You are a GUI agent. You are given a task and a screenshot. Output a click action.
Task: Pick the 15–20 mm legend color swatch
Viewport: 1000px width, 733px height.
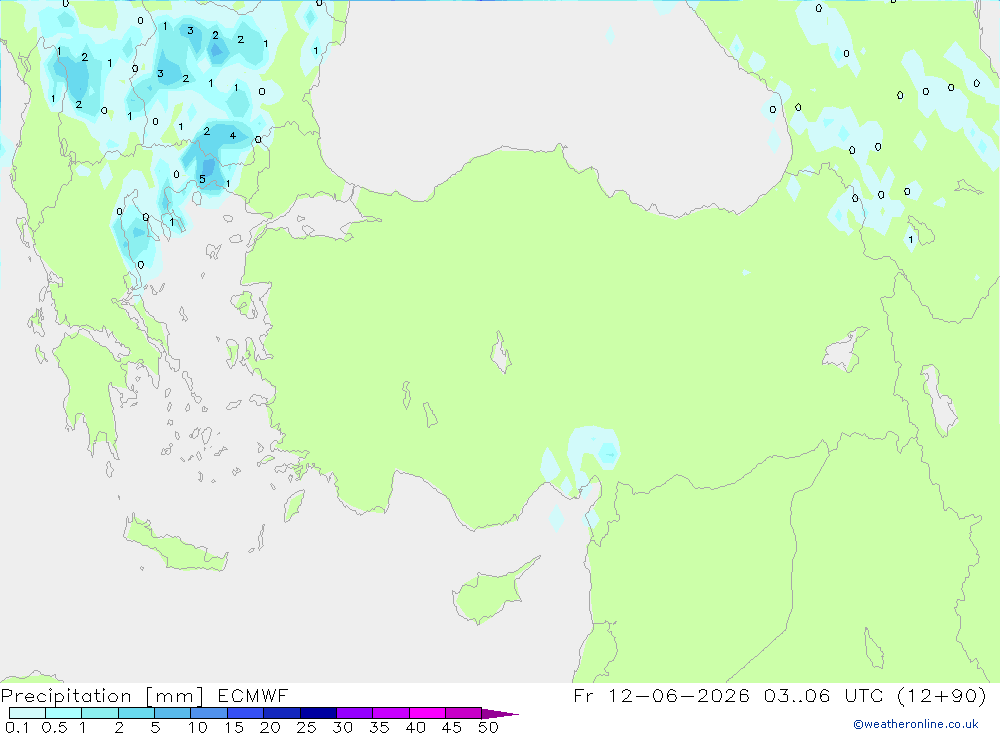tap(246, 713)
